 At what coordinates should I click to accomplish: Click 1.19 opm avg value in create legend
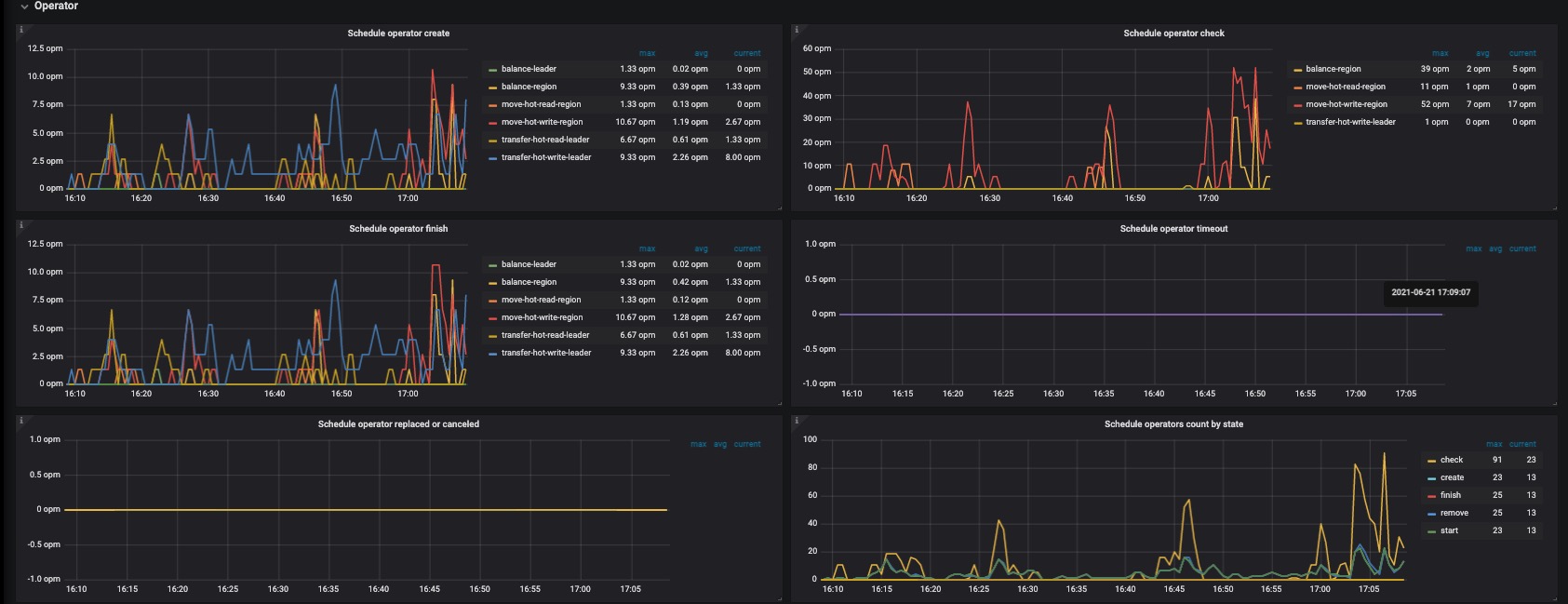[690, 122]
